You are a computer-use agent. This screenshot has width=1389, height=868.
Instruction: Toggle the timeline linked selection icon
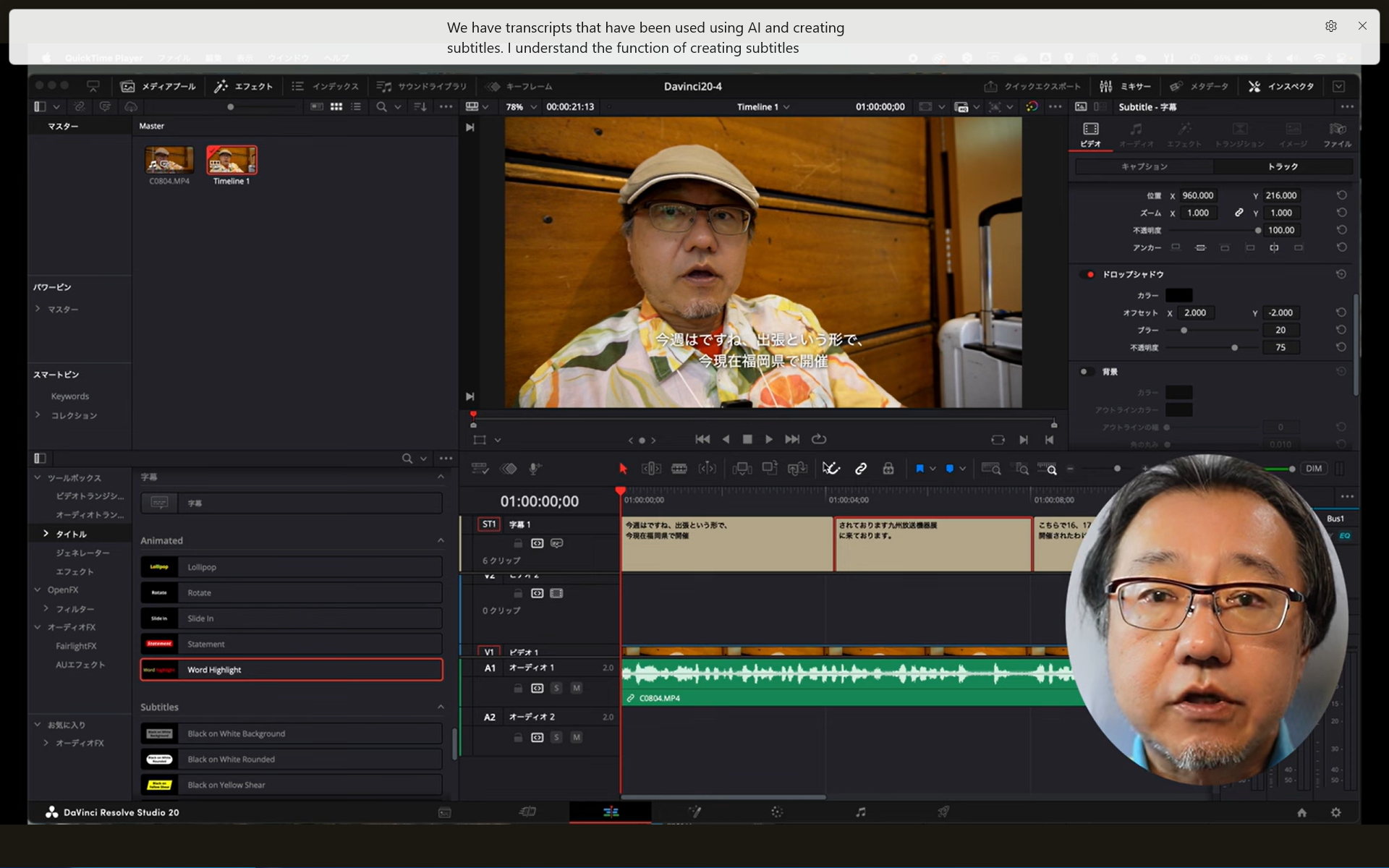(861, 469)
